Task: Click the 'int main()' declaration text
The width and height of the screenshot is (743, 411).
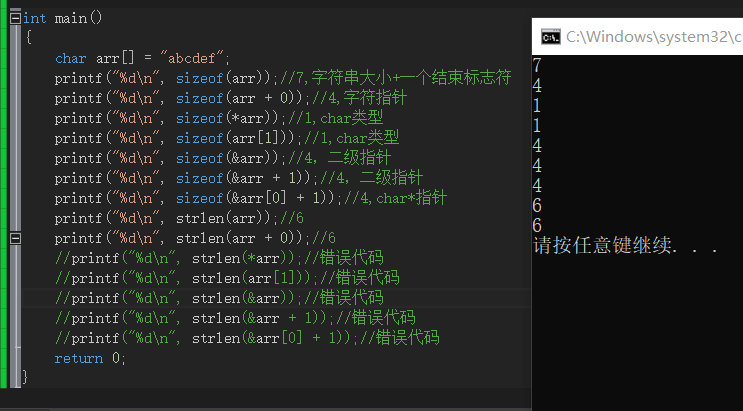Action: click(63, 18)
